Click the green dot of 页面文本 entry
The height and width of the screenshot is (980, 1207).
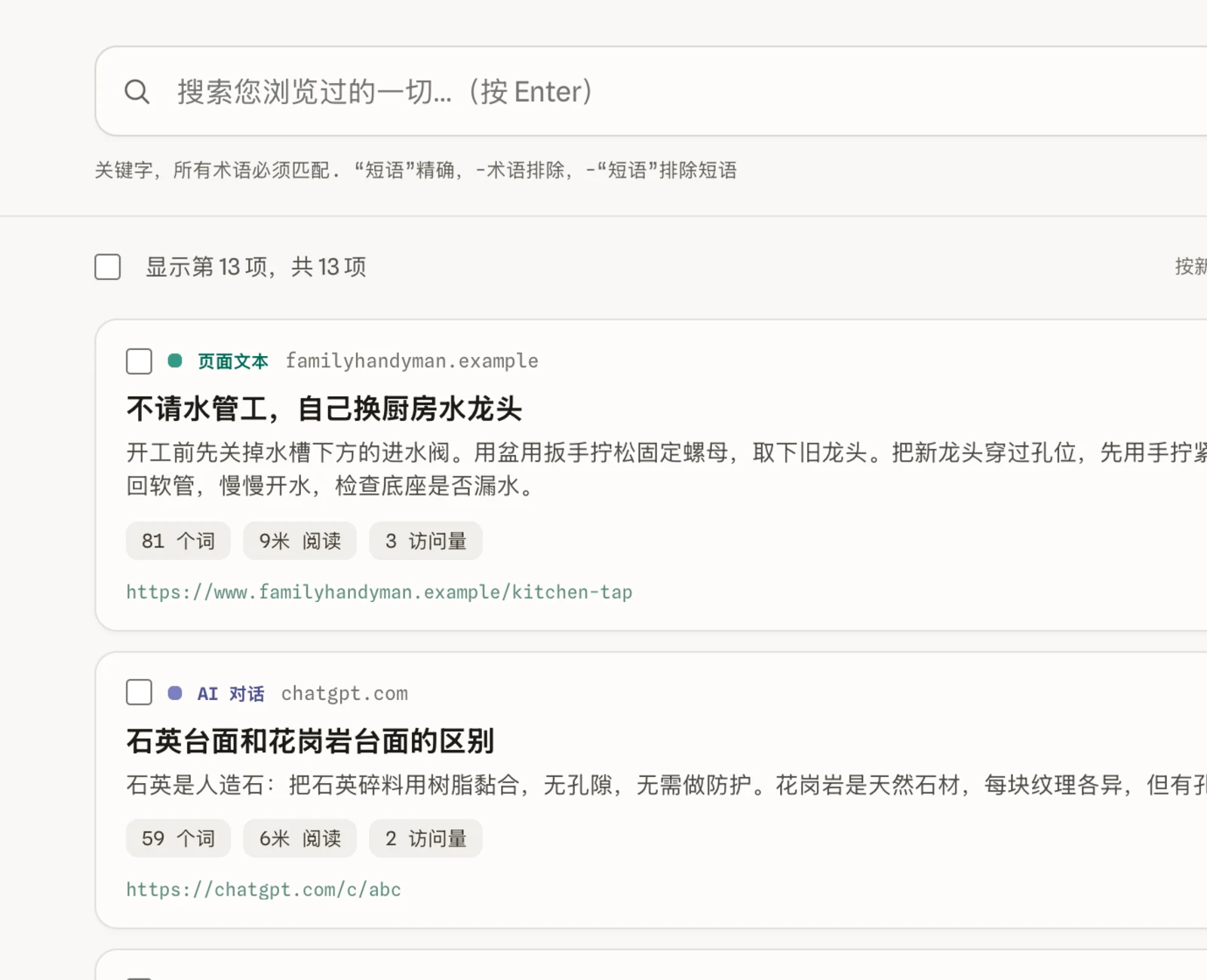pos(175,361)
